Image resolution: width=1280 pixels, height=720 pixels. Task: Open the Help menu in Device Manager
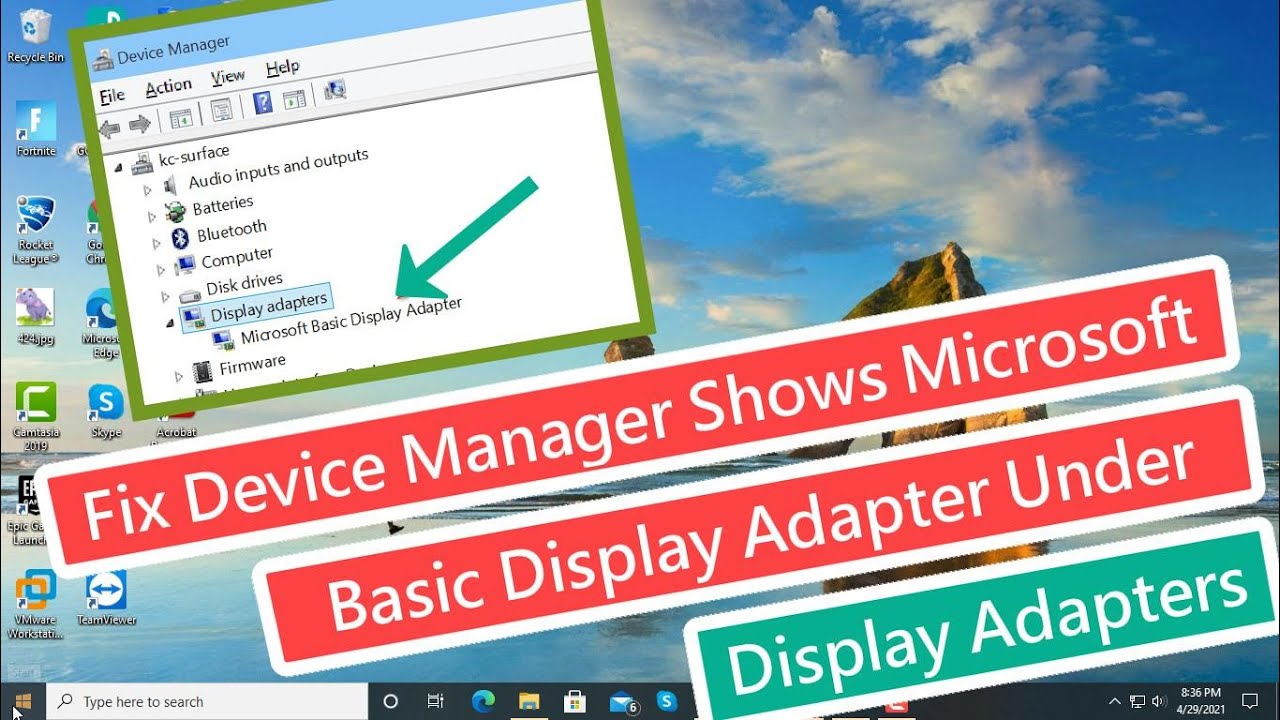283,67
